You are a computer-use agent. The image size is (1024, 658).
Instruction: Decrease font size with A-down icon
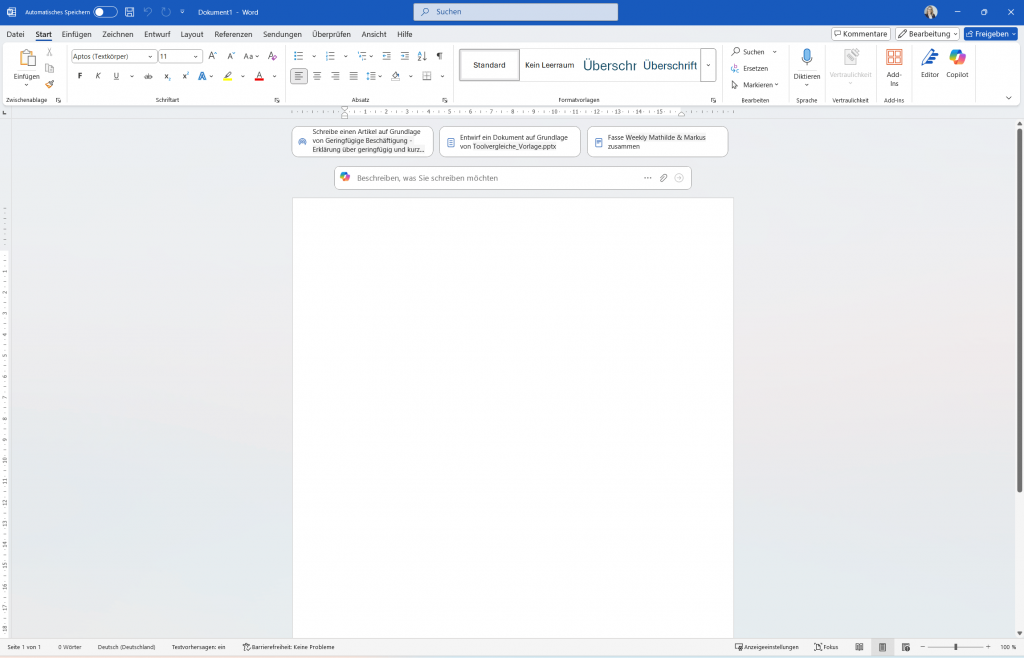click(x=230, y=56)
